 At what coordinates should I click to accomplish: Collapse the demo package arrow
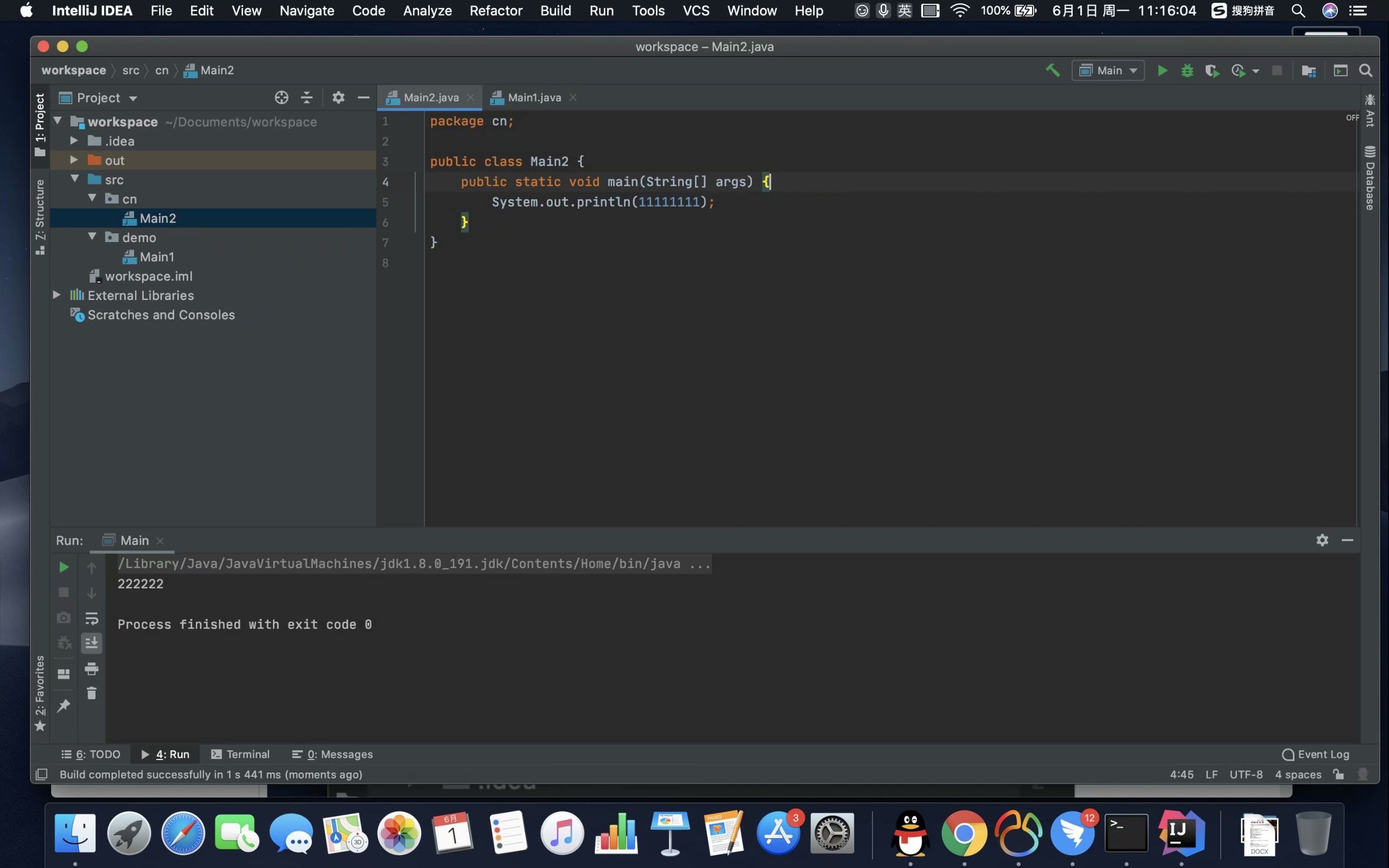[x=92, y=237]
